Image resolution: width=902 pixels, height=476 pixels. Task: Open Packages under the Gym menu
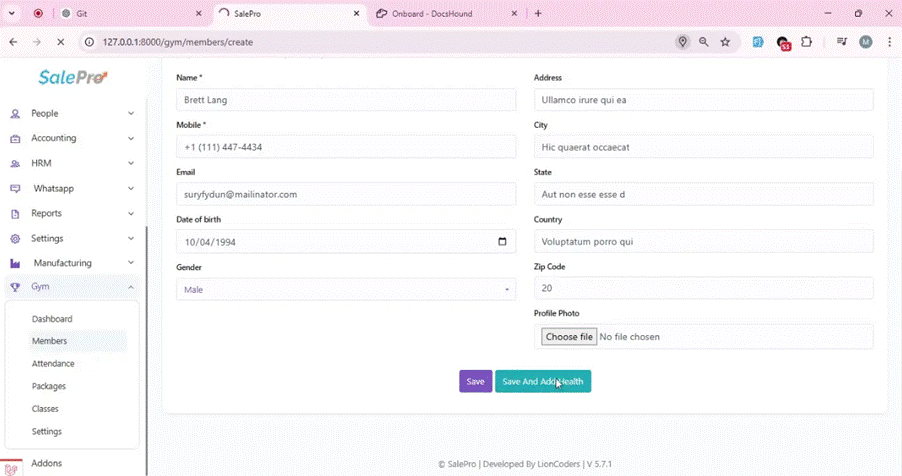point(49,386)
